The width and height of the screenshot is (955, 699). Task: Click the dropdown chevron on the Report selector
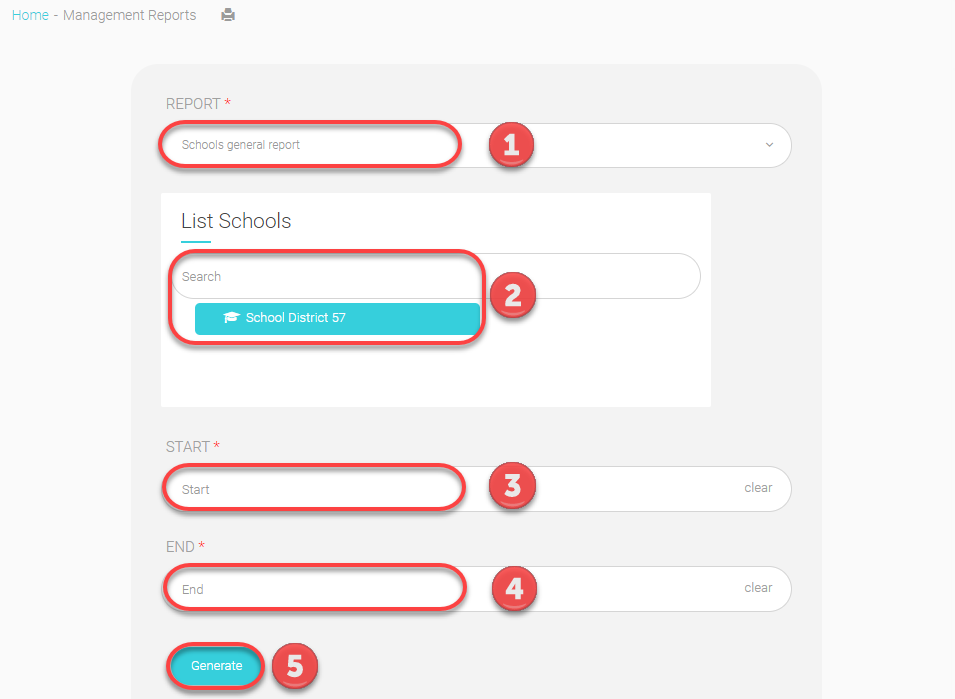coord(769,145)
